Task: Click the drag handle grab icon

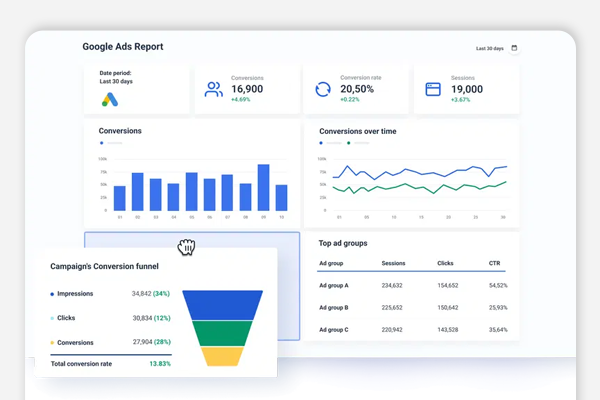Action: [186, 247]
